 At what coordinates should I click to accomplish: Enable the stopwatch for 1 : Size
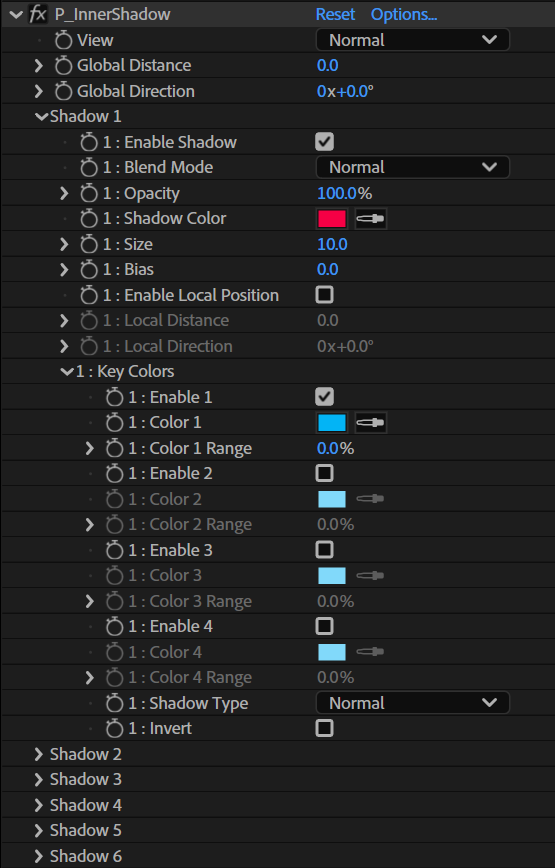(89, 244)
